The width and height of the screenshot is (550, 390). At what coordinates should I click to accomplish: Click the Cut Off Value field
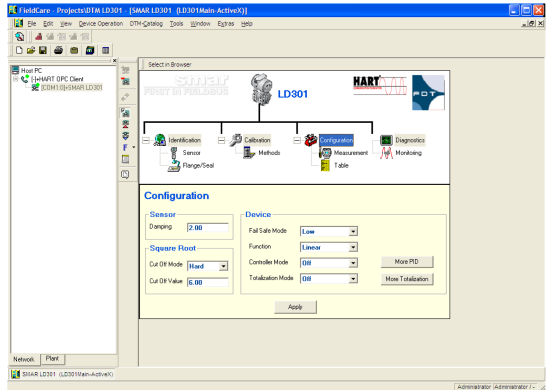(x=208, y=282)
